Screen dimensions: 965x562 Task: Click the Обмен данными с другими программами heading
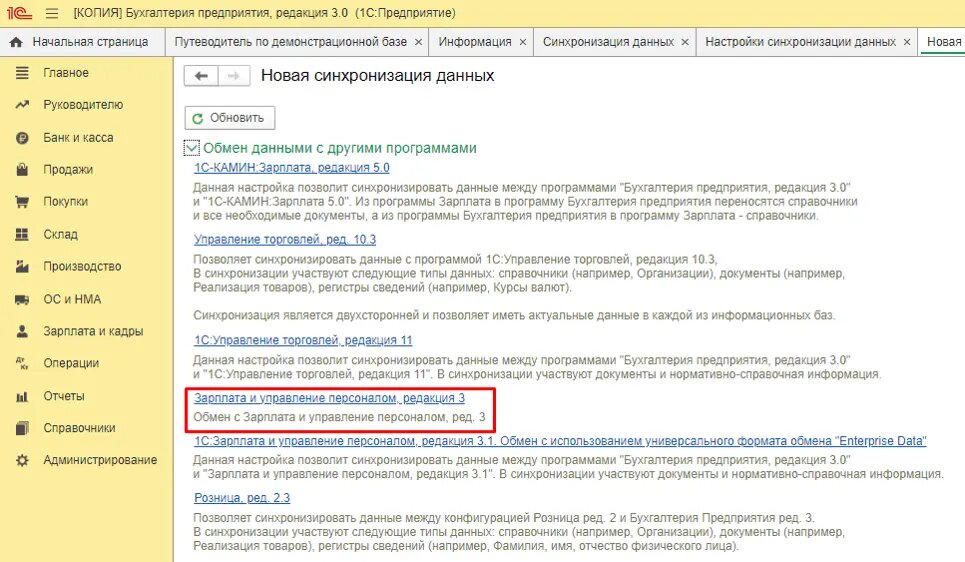click(x=340, y=148)
